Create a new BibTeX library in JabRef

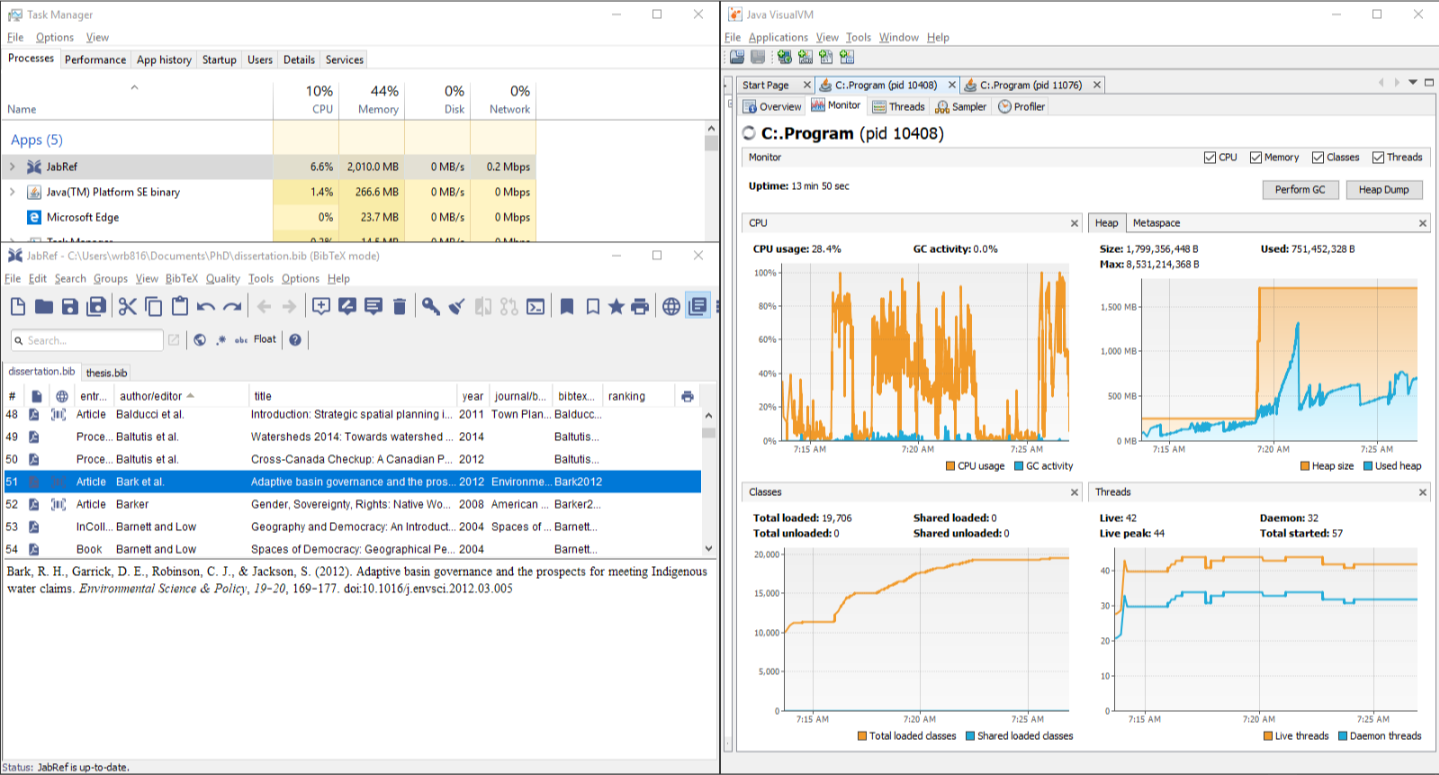point(17,307)
